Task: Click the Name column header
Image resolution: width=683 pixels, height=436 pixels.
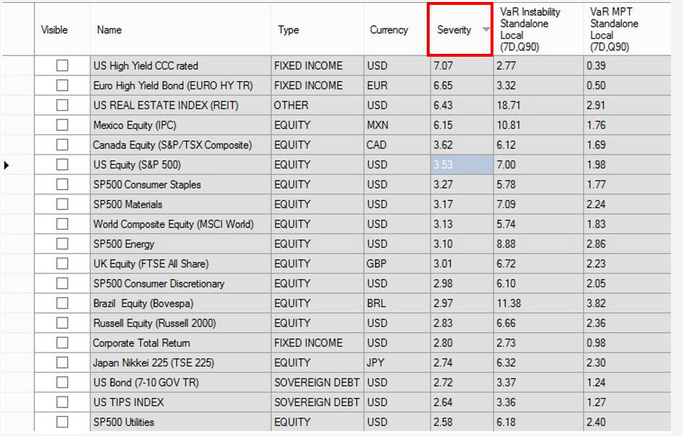Action: 178,30
